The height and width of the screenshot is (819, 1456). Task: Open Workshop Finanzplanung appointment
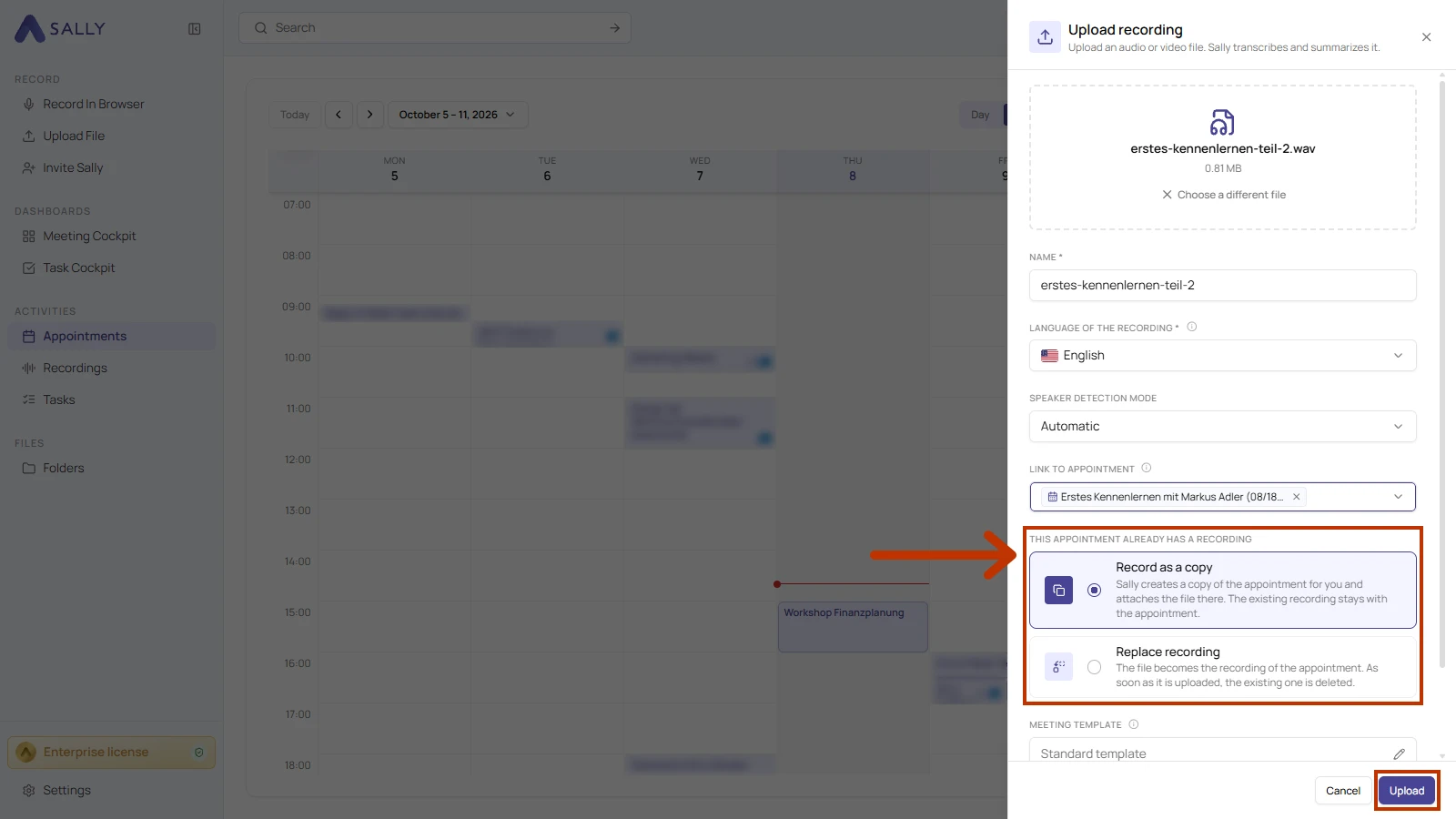(x=853, y=626)
